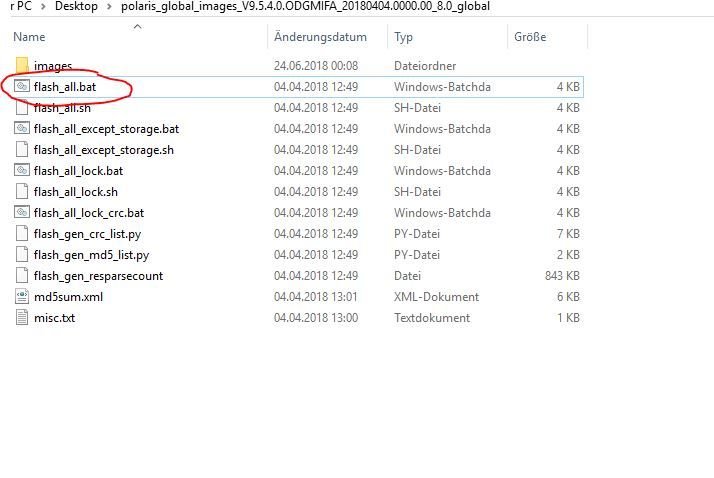This screenshot has height=478, width=714.
Task: Click the XML-Dokument type cell
Action: (436, 297)
